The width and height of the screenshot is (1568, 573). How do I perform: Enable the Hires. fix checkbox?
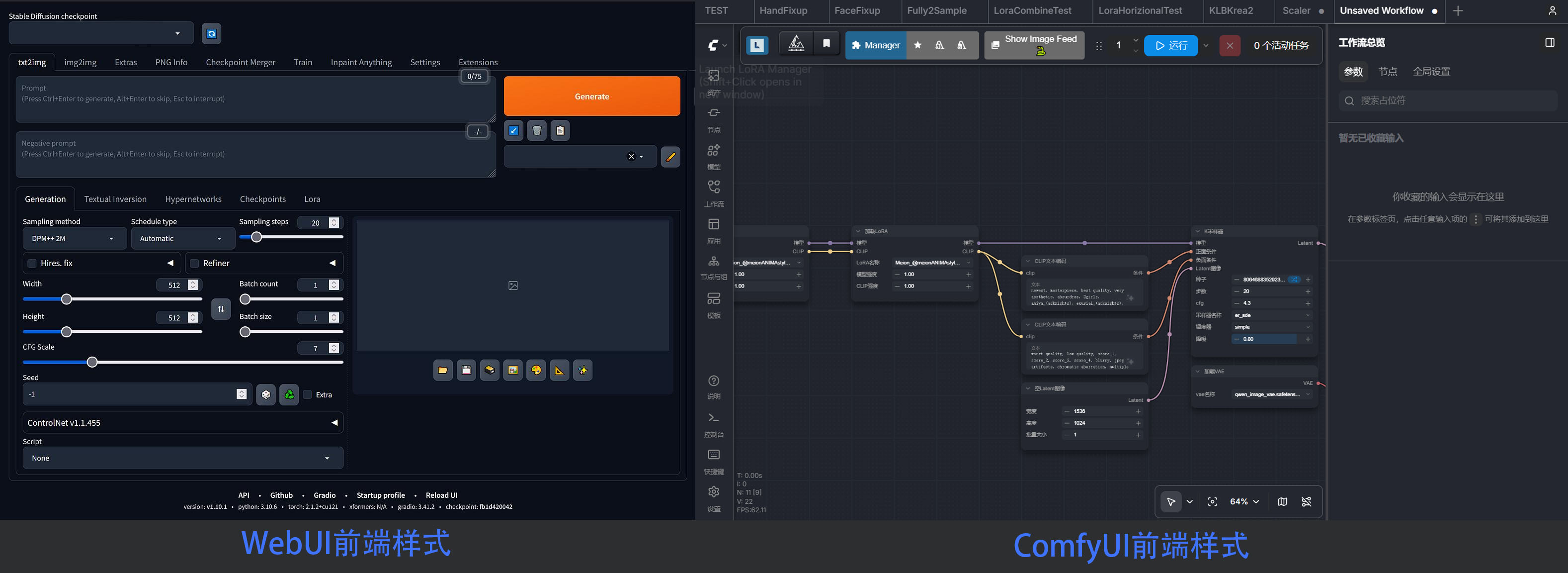point(32,263)
